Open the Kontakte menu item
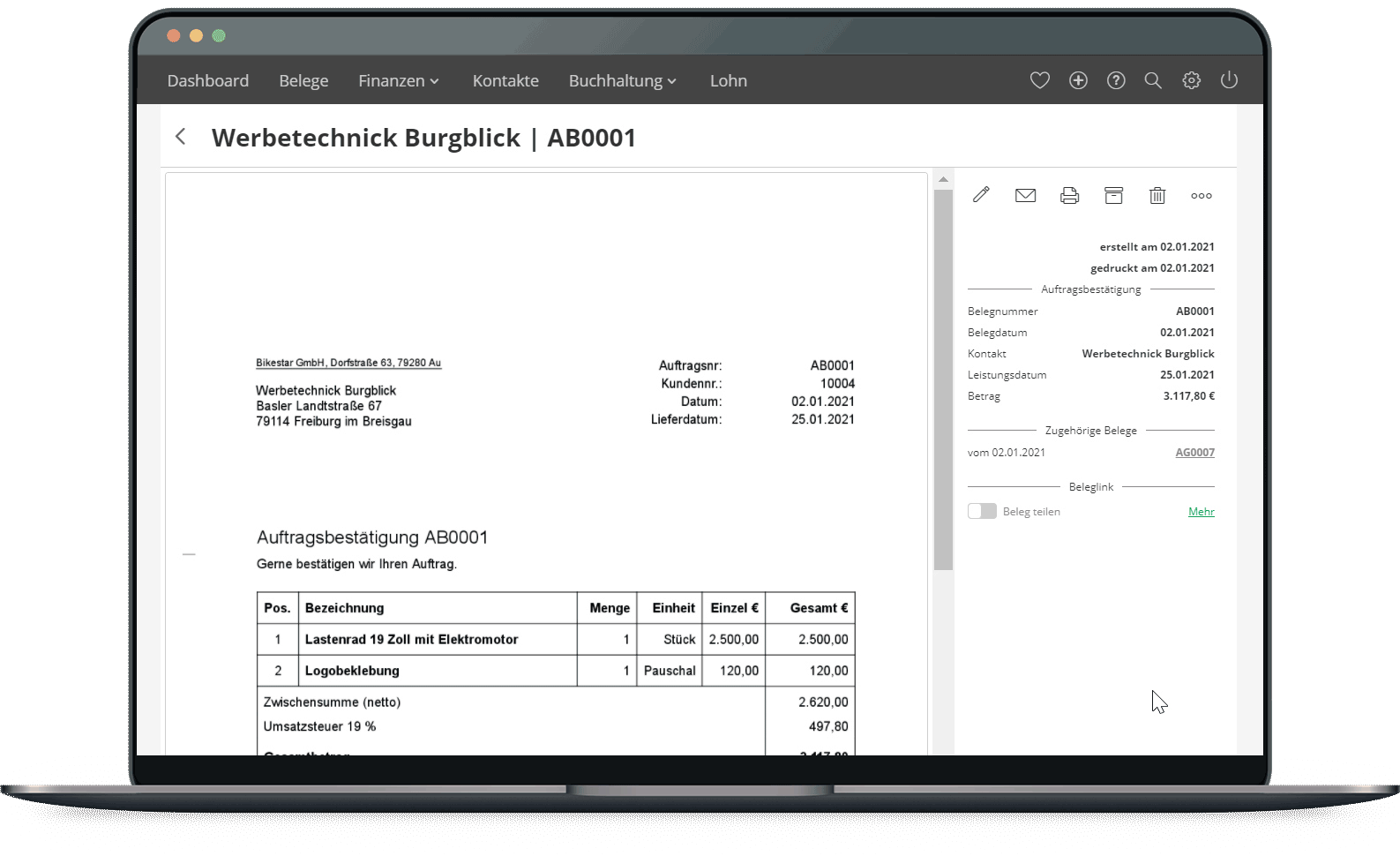 (505, 81)
